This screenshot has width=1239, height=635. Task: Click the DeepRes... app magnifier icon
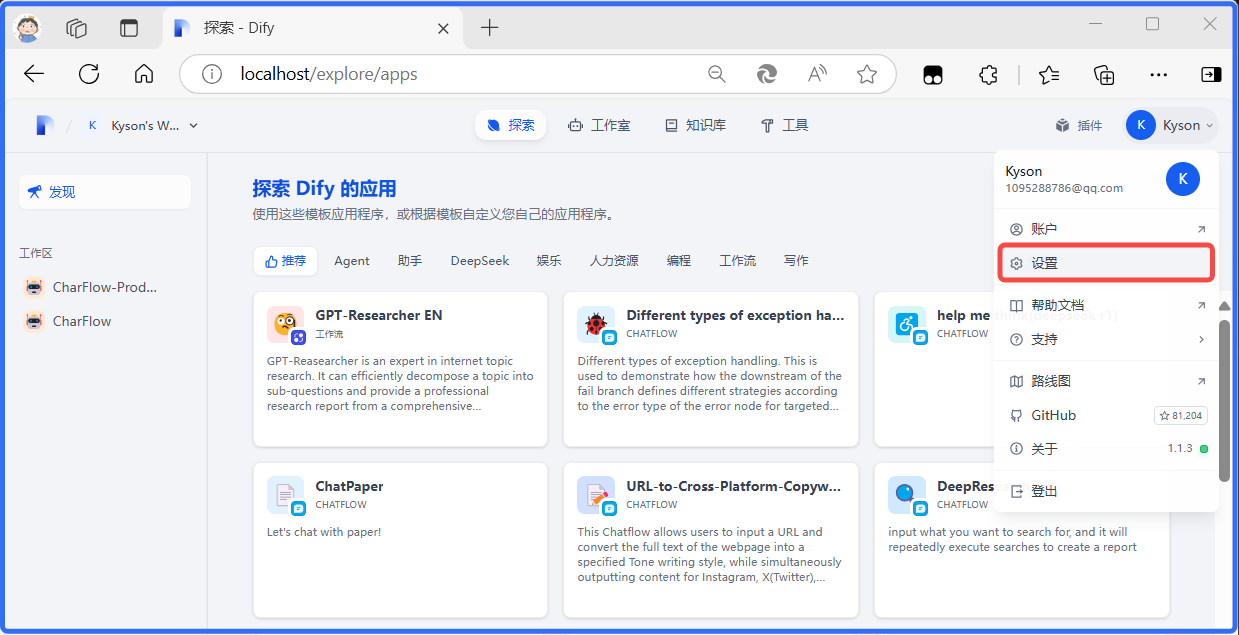906,495
